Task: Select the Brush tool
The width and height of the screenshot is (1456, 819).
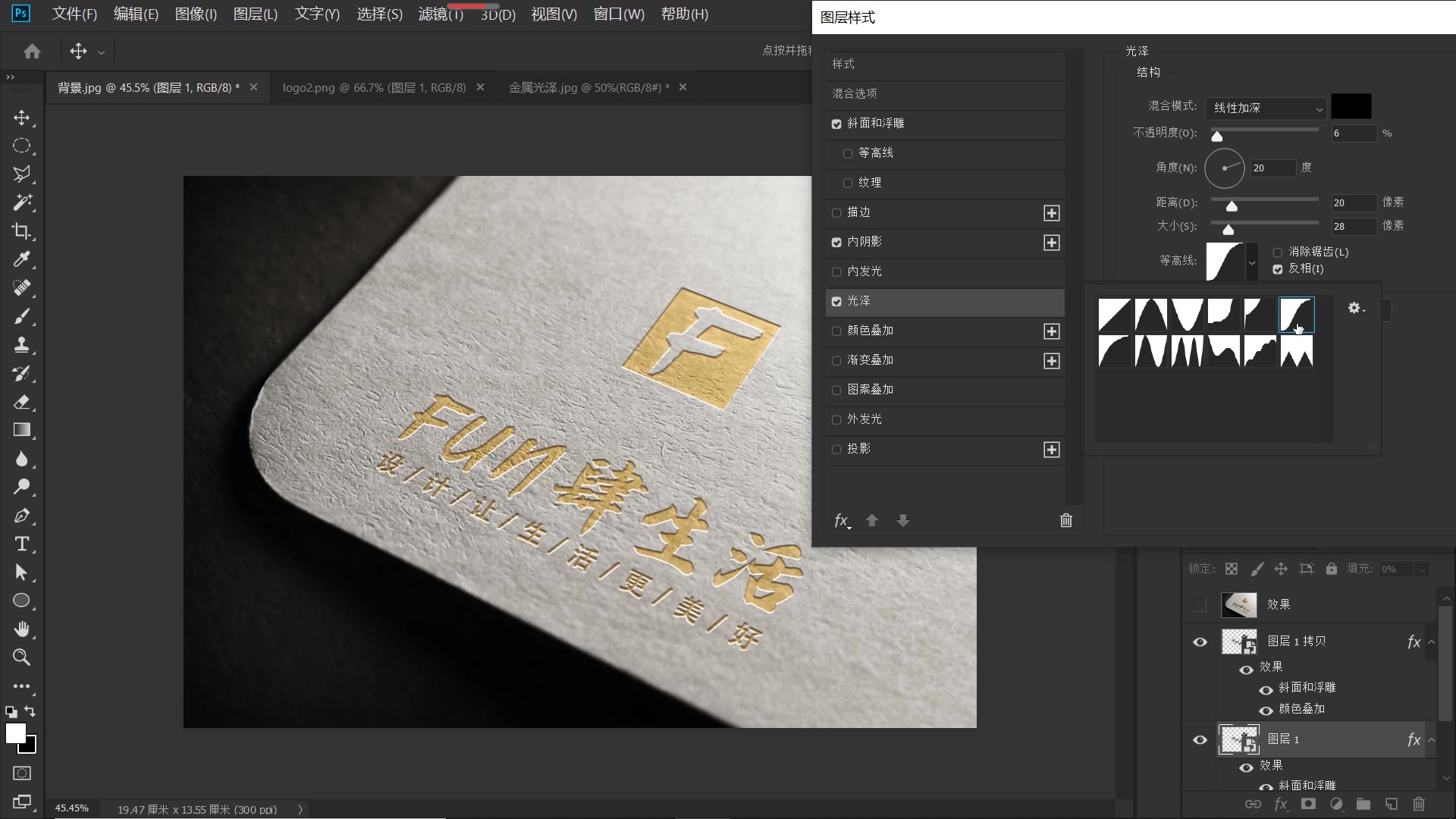Action: click(22, 316)
